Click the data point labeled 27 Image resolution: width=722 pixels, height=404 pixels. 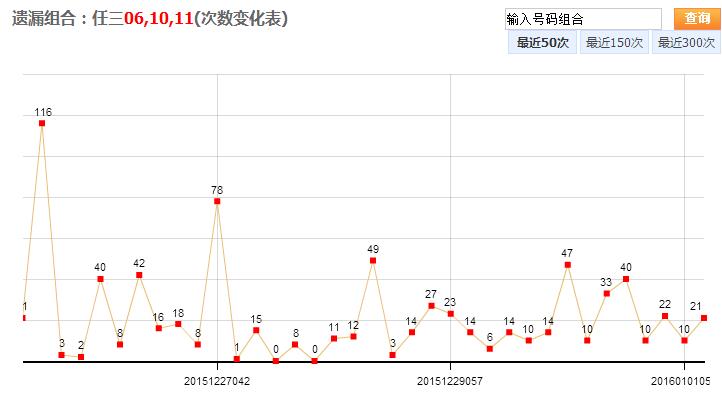pos(431,305)
